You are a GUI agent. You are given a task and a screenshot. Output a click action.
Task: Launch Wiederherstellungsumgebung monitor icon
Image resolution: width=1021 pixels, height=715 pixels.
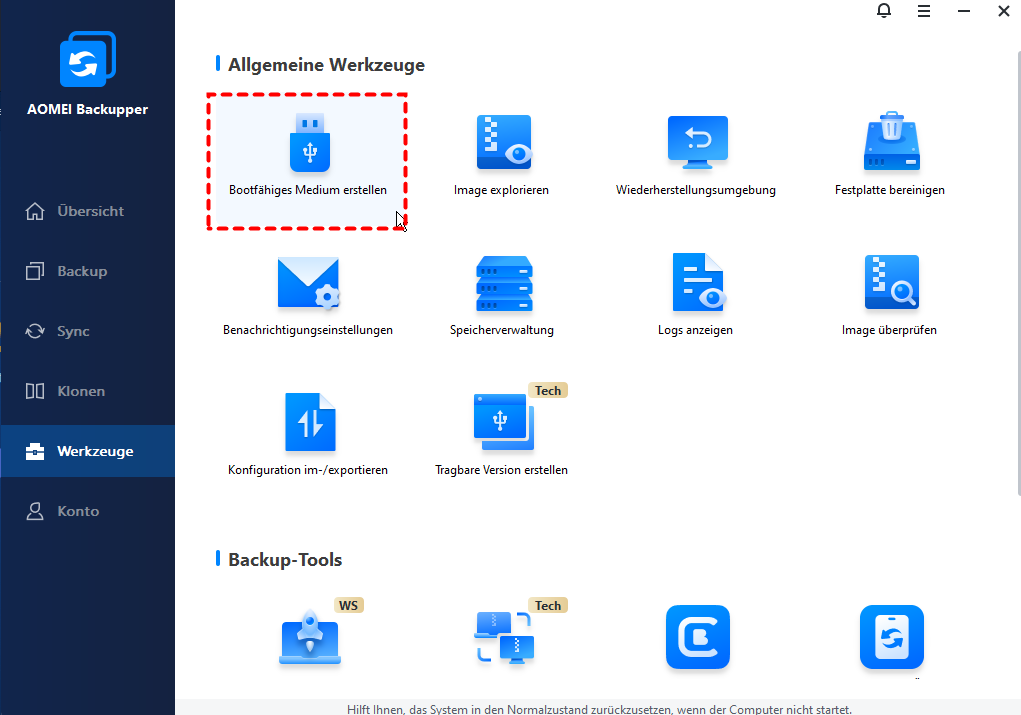click(697, 143)
